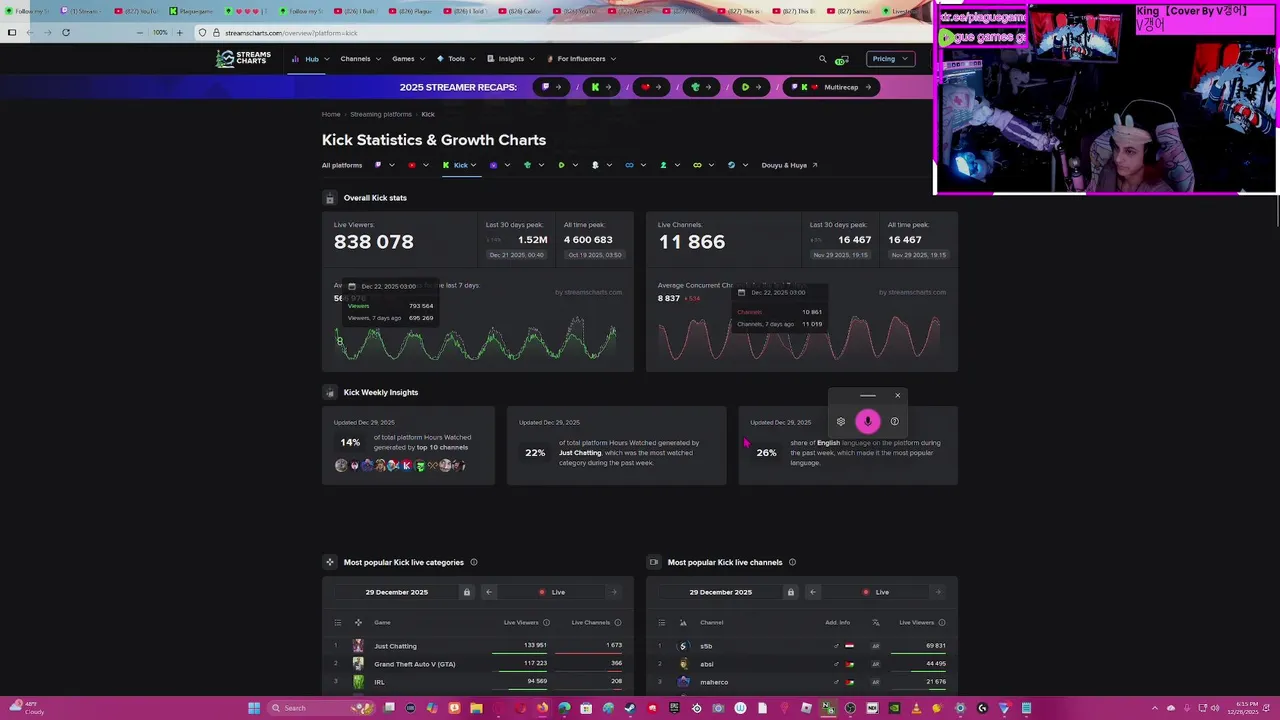Click help icon in floating mic widget
1280x720 pixels.
pos(895,422)
